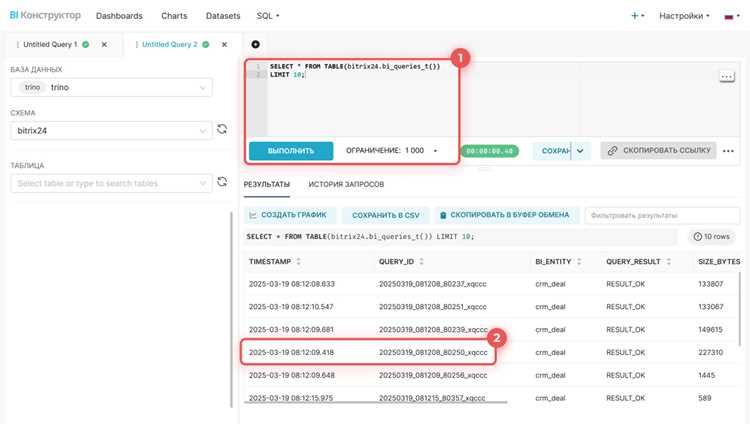The image size is (750, 424).
Task: Switch to РЕЗУЛЬТАТЫ tab
Action: 266,184
